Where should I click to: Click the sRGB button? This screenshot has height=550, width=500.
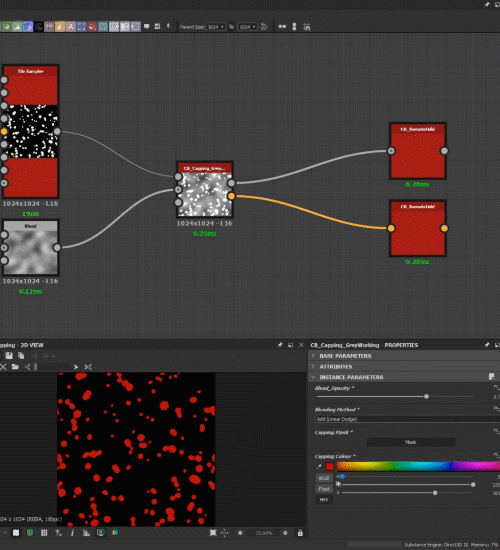coord(324,478)
